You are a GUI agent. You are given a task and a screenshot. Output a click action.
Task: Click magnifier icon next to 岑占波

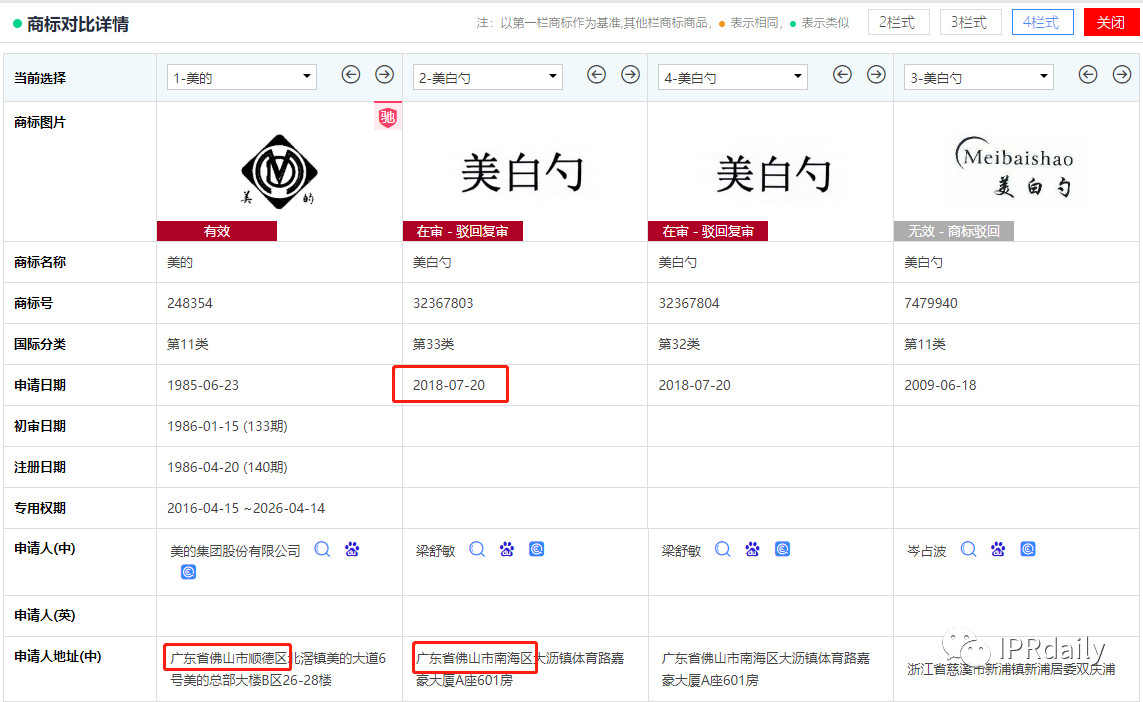pyautogui.click(x=968, y=550)
